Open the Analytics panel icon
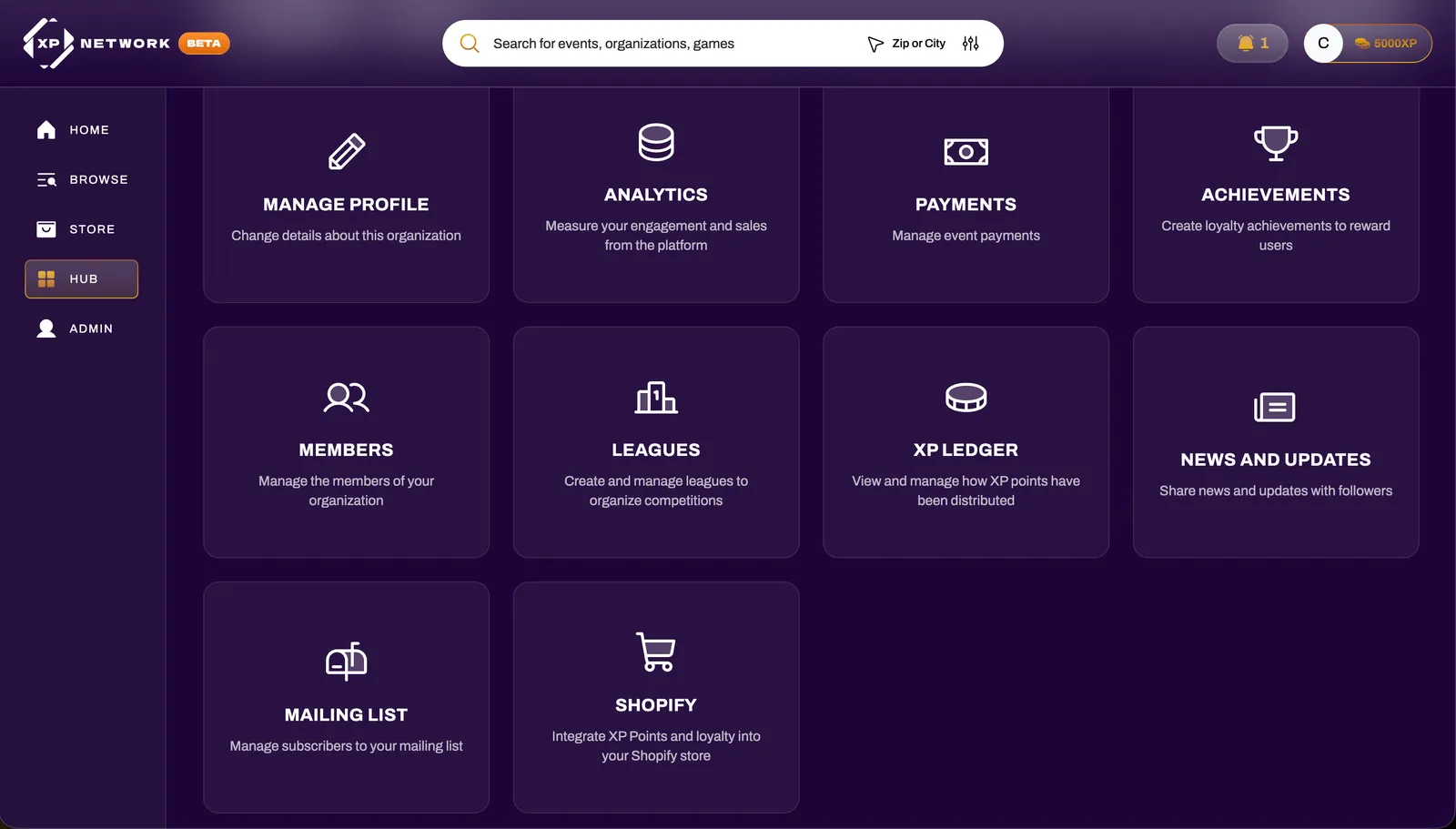Image resolution: width=1456 pixels, height=829 pixels. [x=656, y=142]
